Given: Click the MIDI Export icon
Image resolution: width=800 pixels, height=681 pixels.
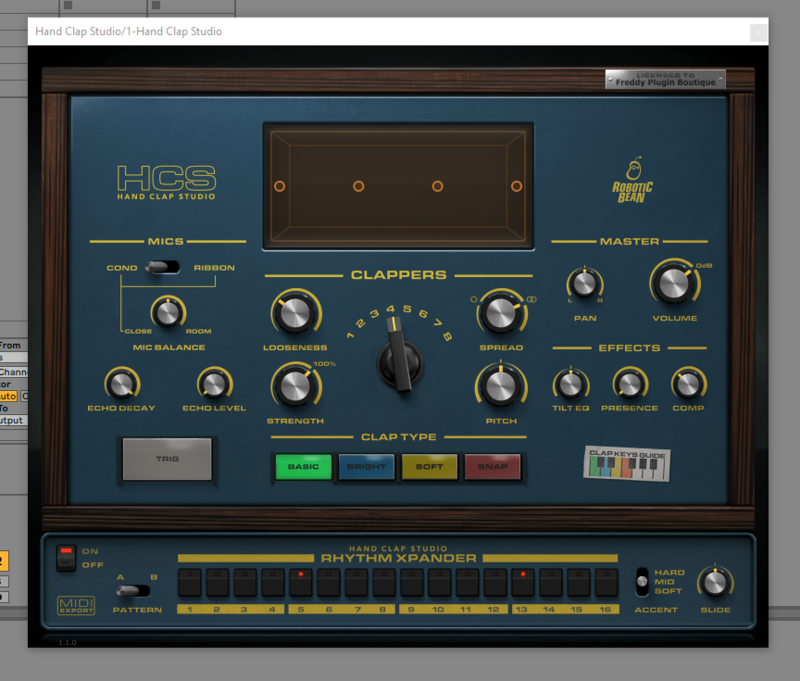Looking at the screenshot, I should tap(76, 605).
